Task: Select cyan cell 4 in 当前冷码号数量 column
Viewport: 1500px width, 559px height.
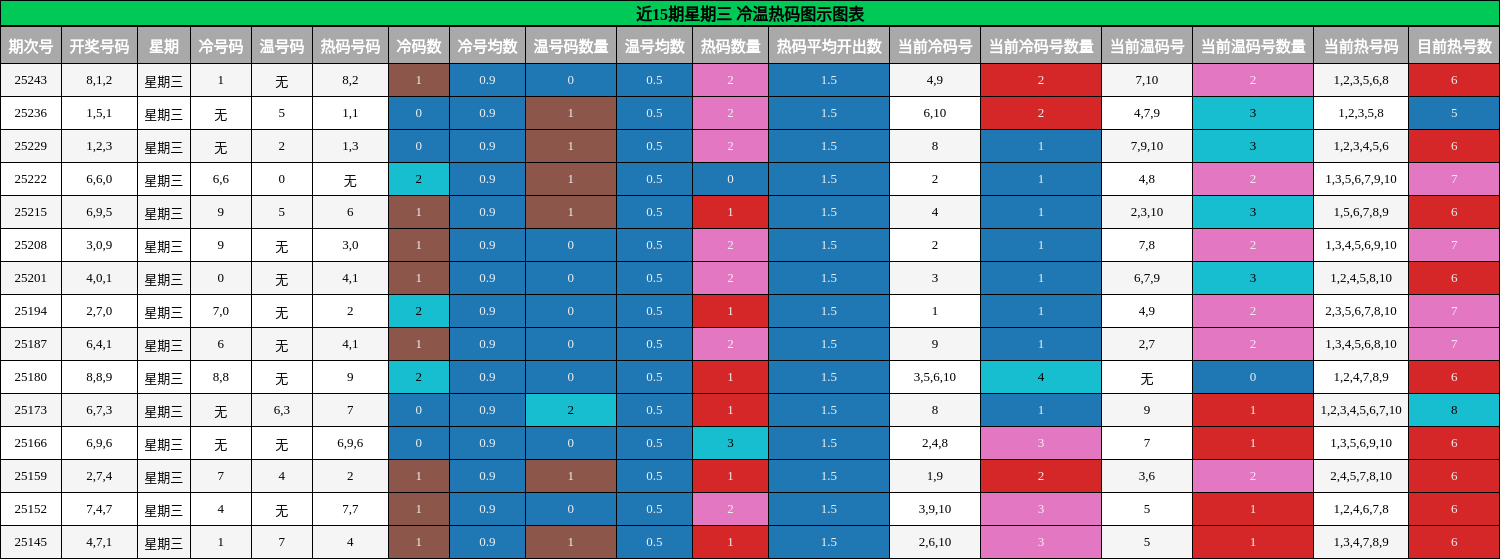Action: (1041, 377)
